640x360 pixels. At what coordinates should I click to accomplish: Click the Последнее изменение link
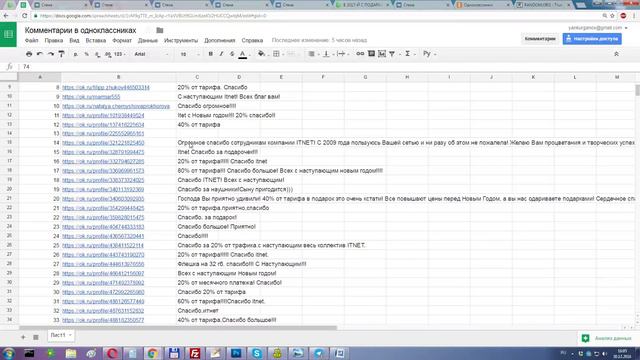(319, 40)
